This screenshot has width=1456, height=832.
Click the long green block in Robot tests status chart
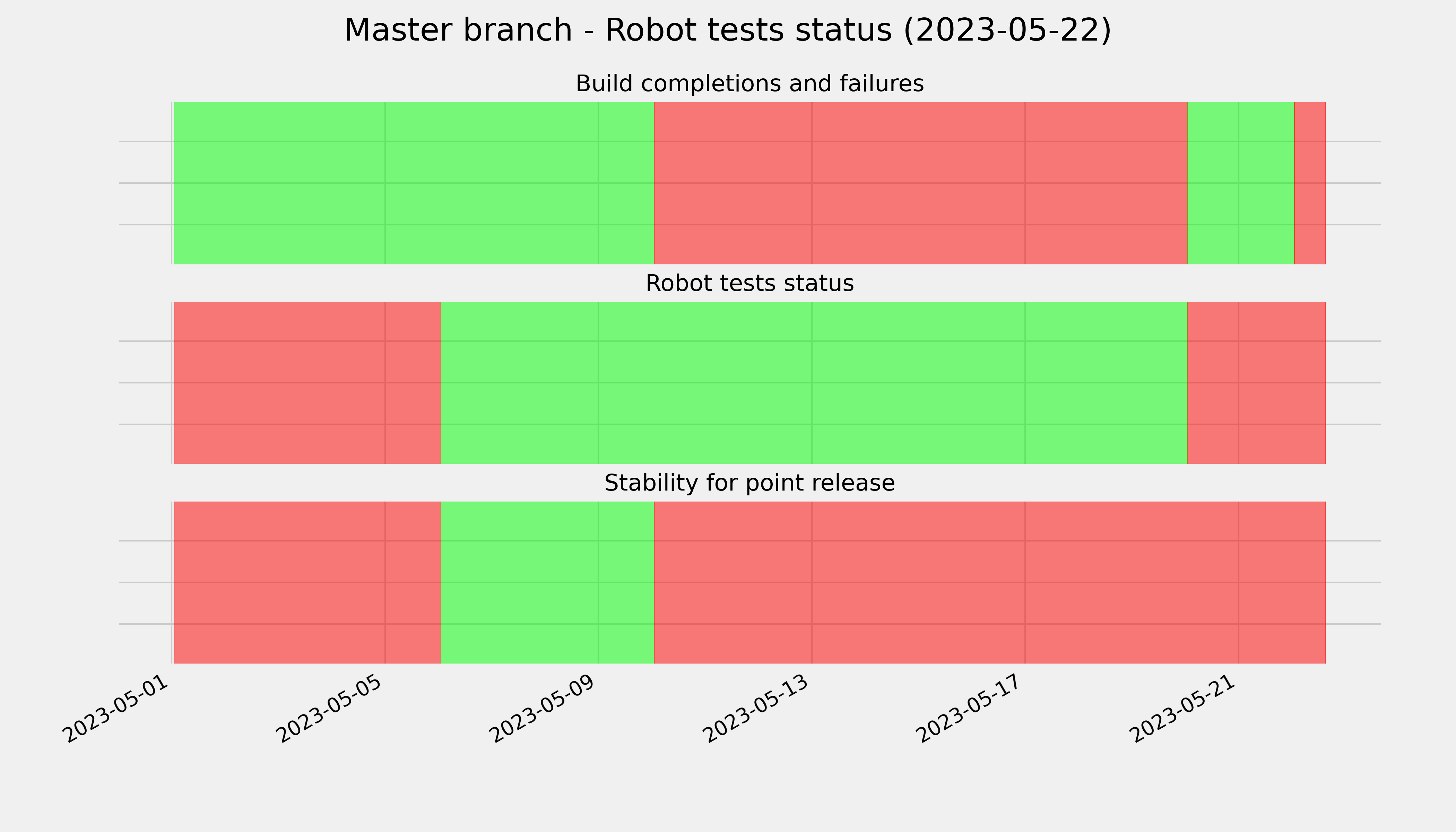point(814,383)
